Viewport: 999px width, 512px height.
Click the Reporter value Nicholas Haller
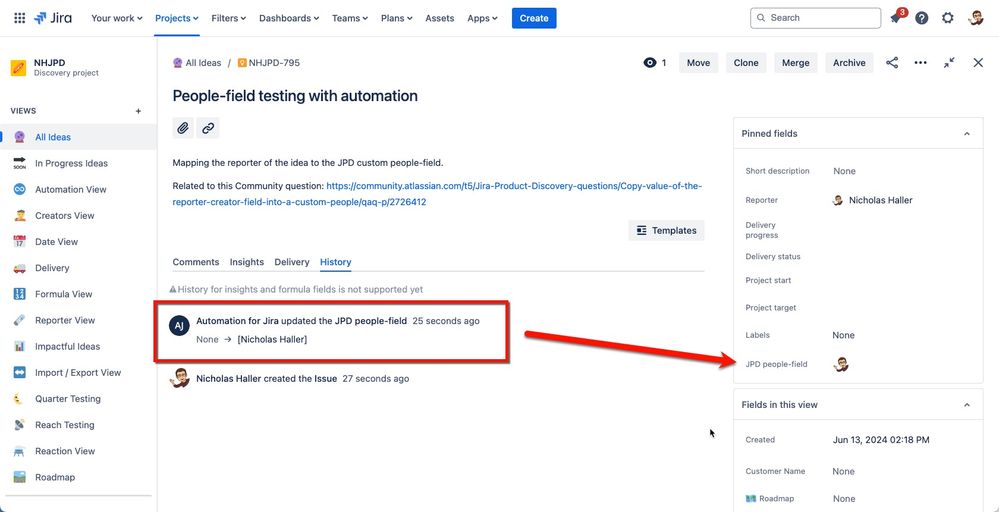[x=873, y=200]
